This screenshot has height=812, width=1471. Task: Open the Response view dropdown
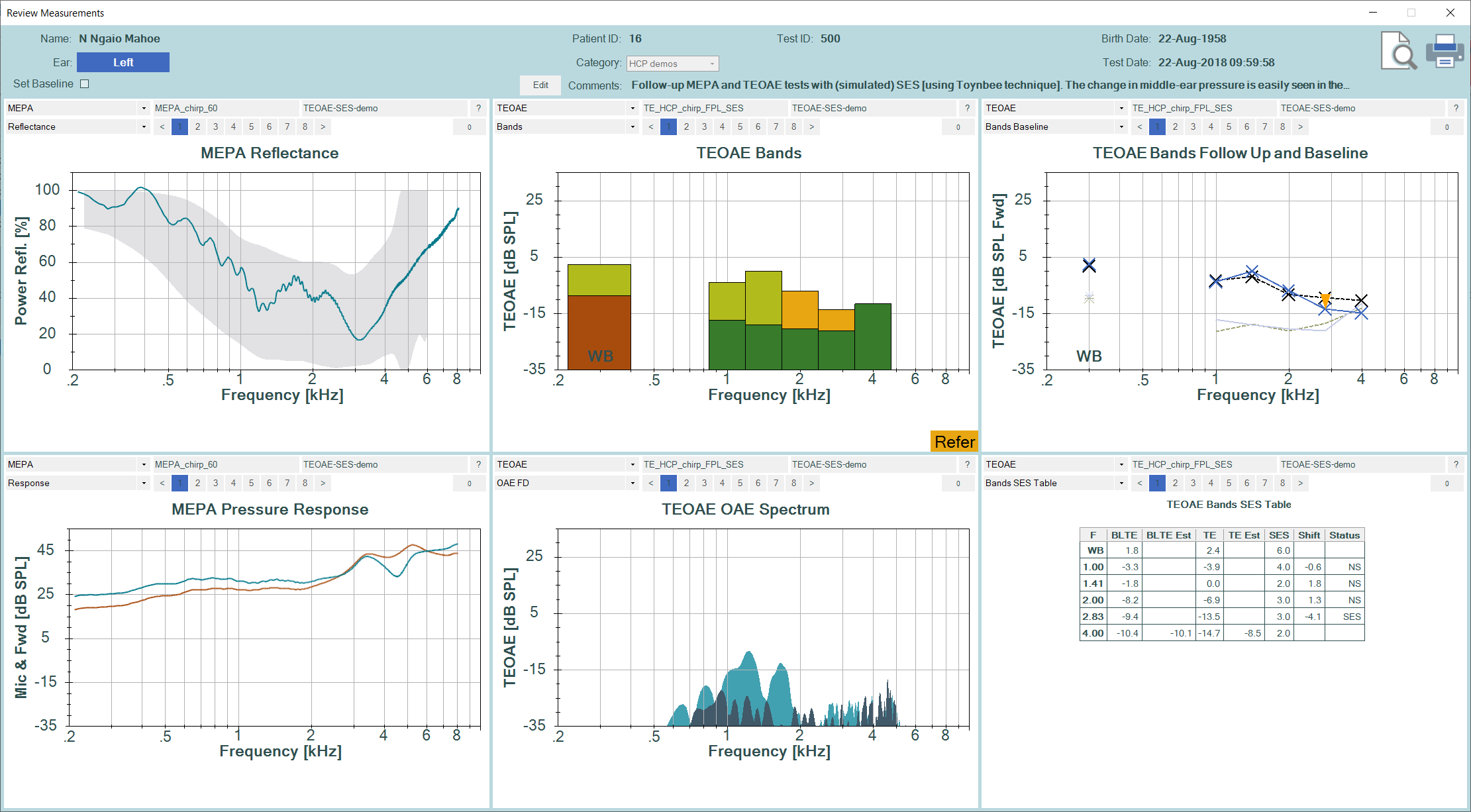point(77,483)
